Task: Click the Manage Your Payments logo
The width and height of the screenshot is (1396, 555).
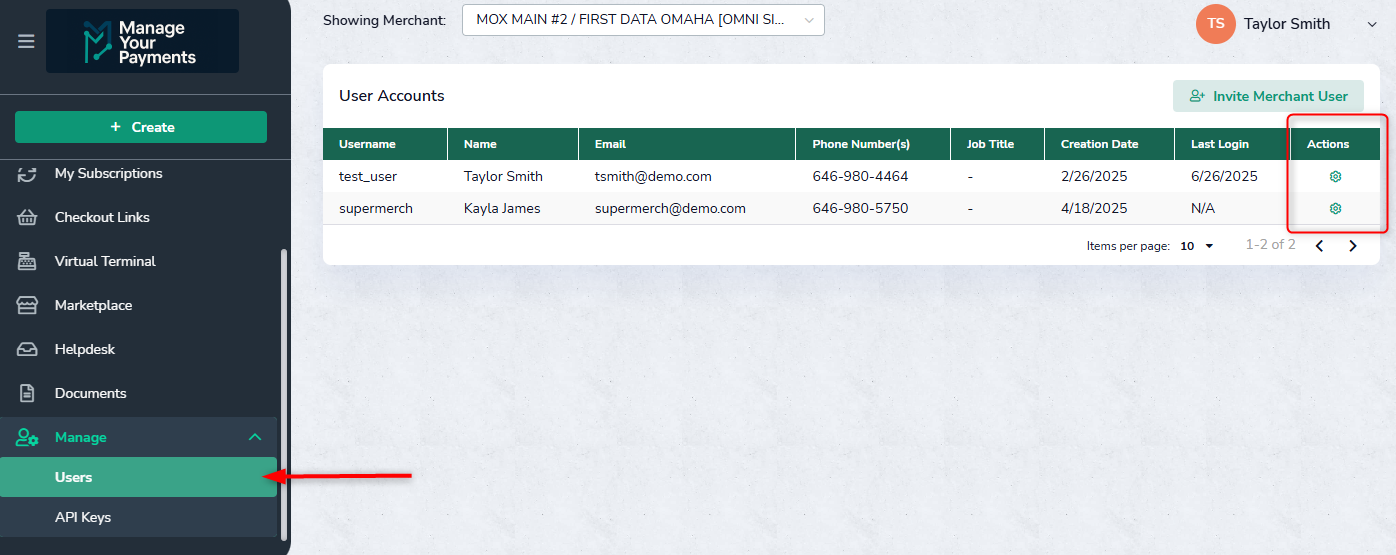Action: (142, 42)
